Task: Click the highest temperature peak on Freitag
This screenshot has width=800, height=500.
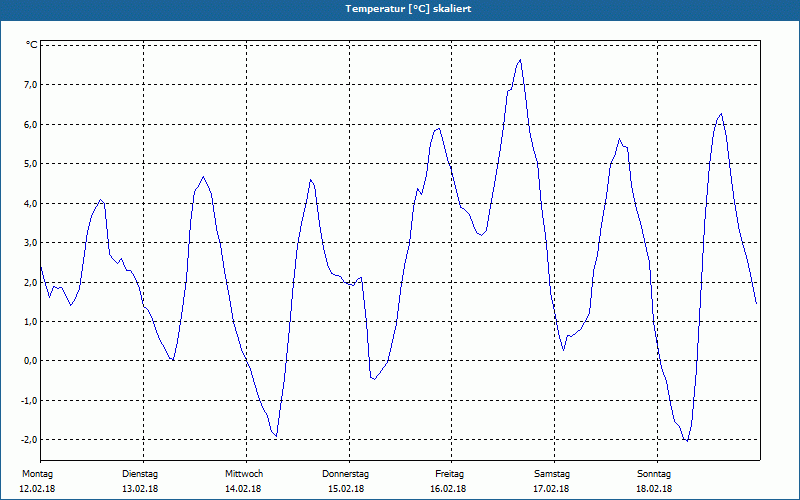Action: (x=520, y=60)
